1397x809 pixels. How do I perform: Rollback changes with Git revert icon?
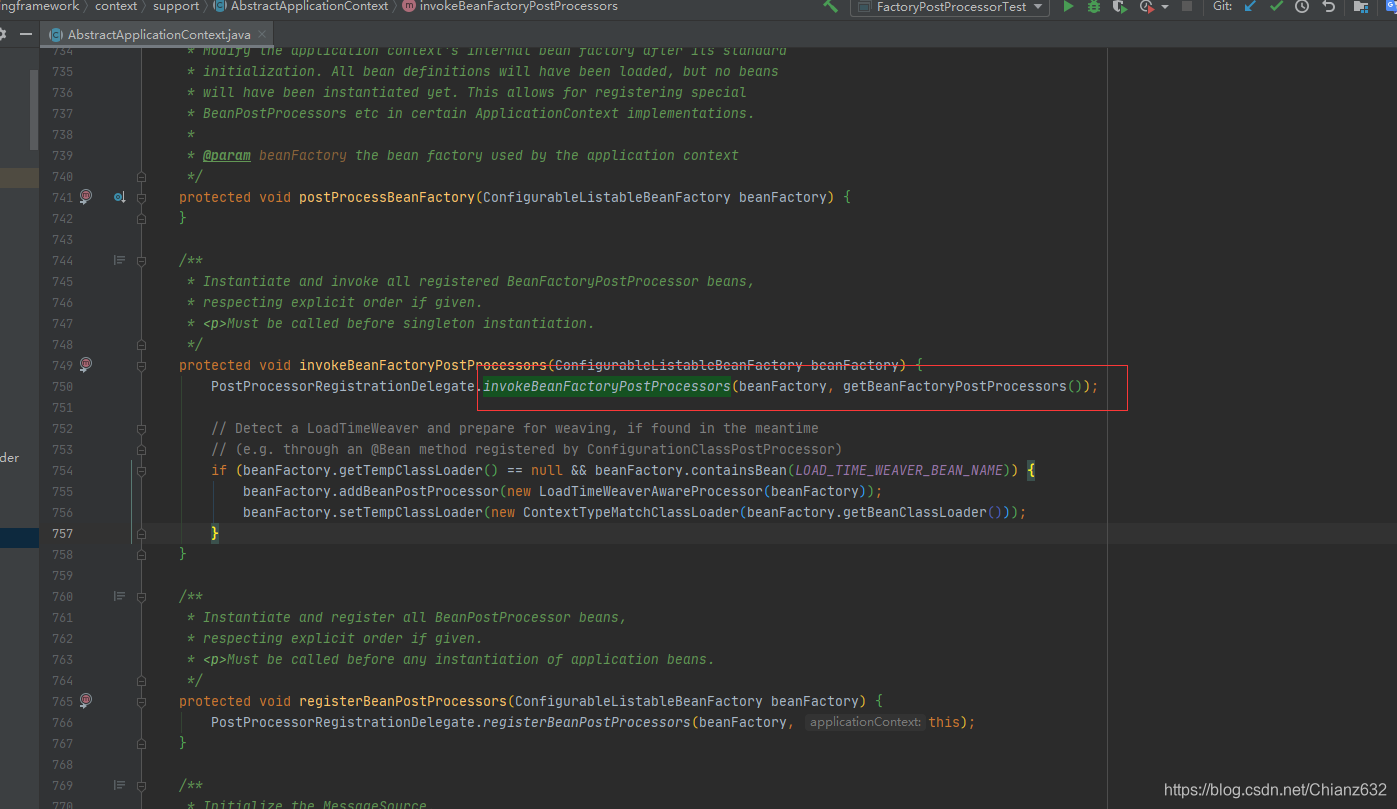click(x=1328, y=7)
